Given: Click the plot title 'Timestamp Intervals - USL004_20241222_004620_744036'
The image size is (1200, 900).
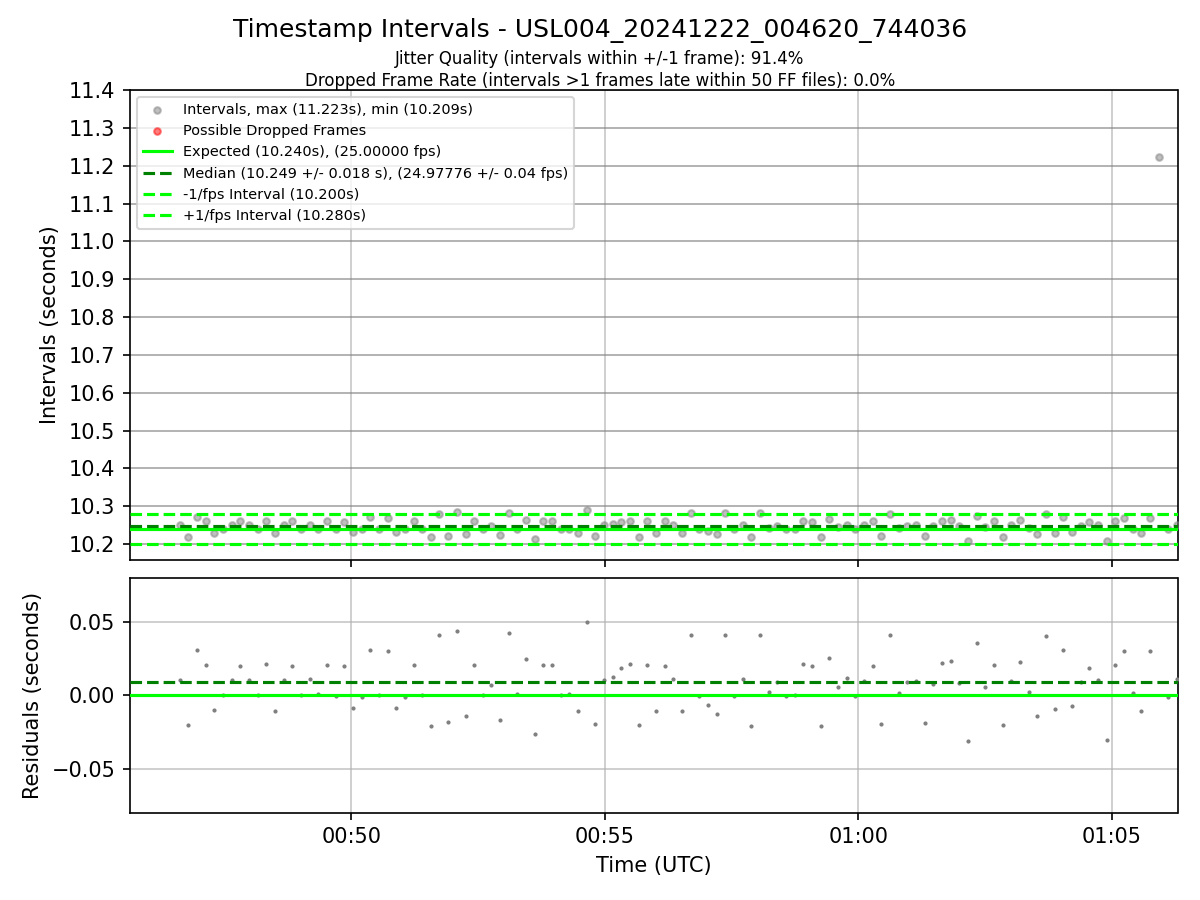Looking at the screenshot, I should [600, 29].
